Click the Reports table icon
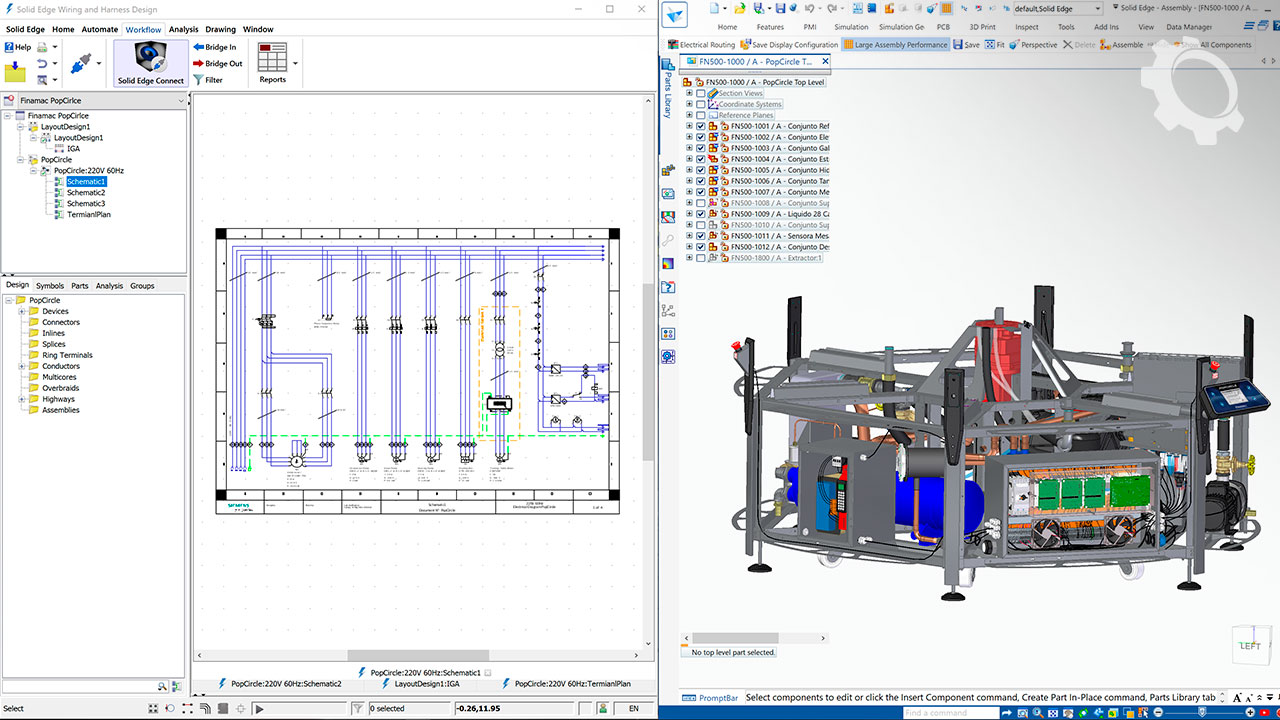 (272, 57)
